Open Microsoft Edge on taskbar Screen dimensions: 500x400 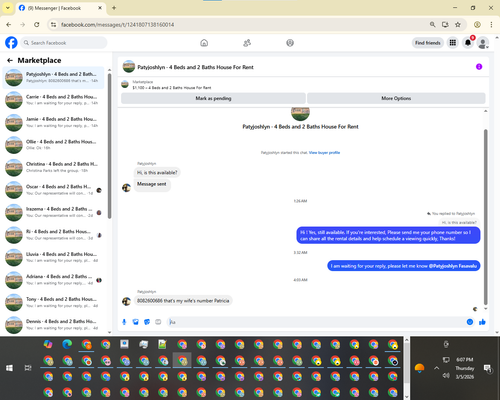coord(67,344)
